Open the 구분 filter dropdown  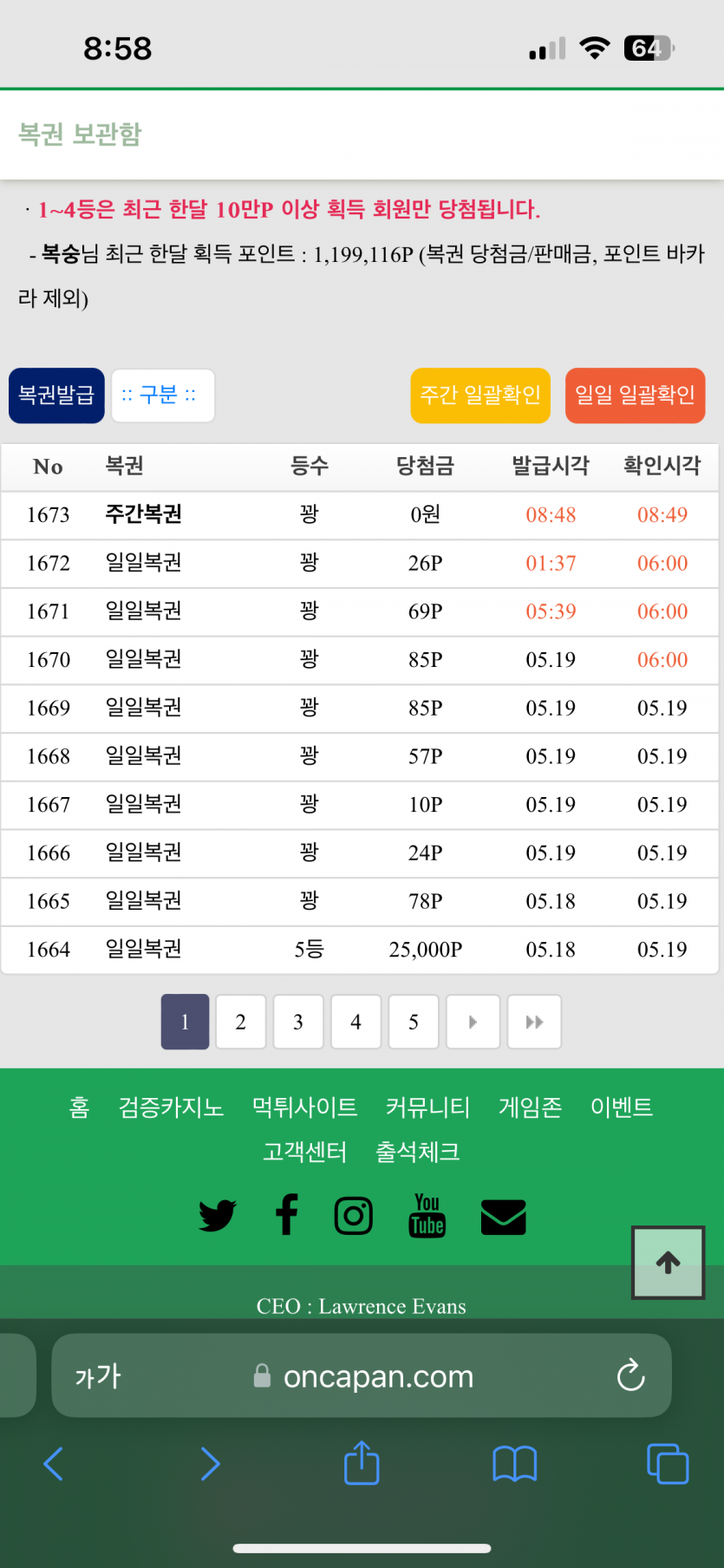pos(163,395)
